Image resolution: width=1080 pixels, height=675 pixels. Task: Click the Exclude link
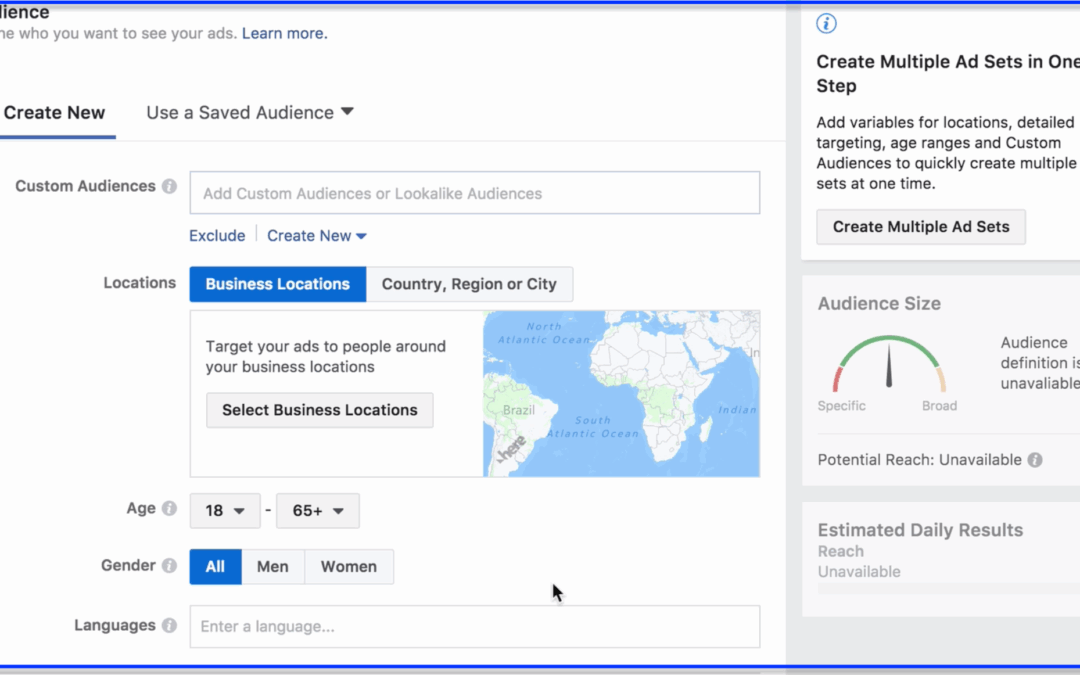click(x=217, y=236)
